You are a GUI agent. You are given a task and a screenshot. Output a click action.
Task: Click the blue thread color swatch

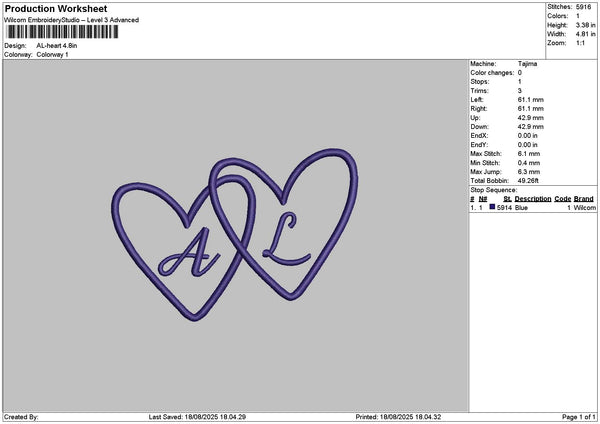click(x=492, y=207)
